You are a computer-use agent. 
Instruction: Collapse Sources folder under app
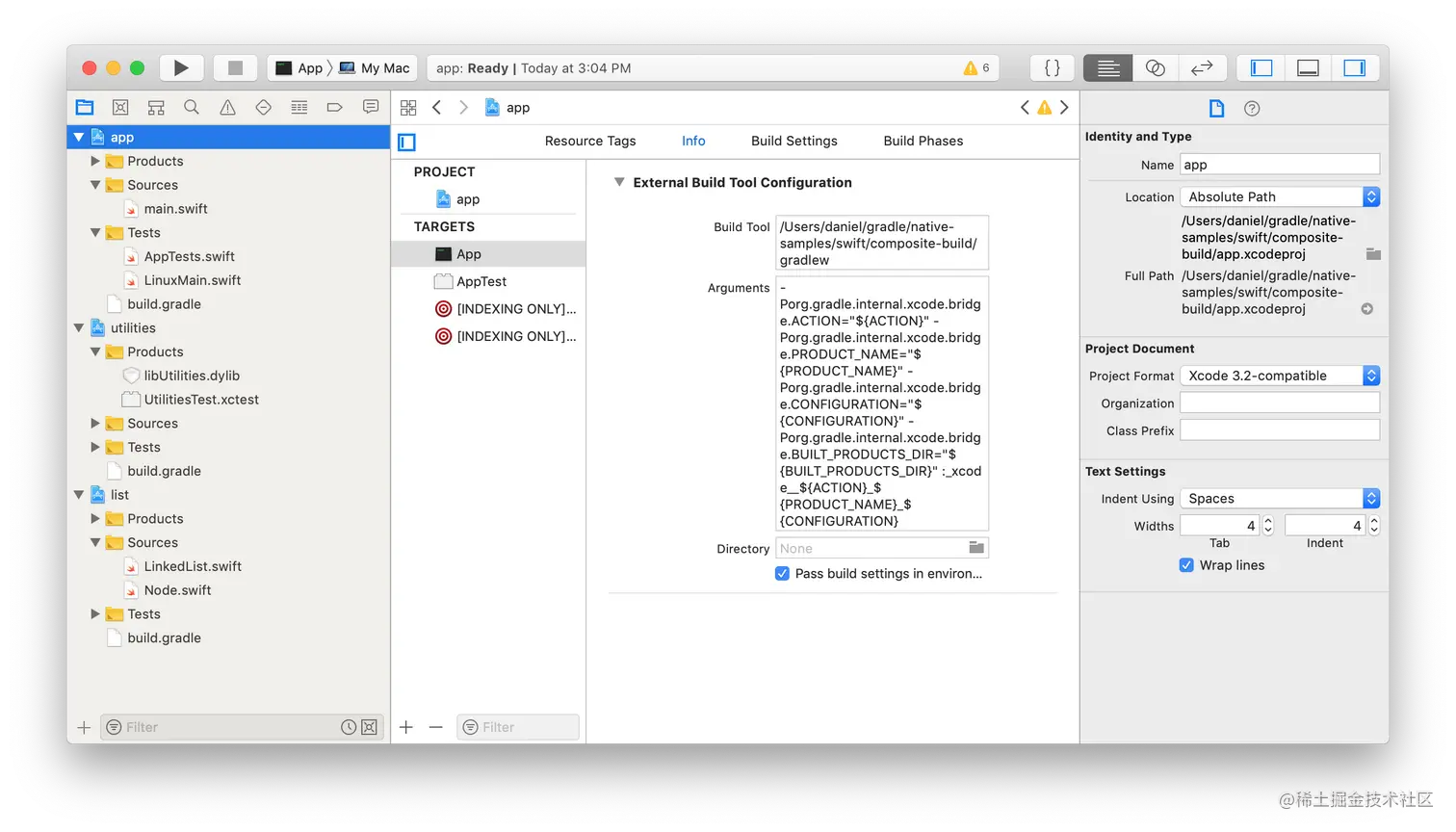pos(95,185)
